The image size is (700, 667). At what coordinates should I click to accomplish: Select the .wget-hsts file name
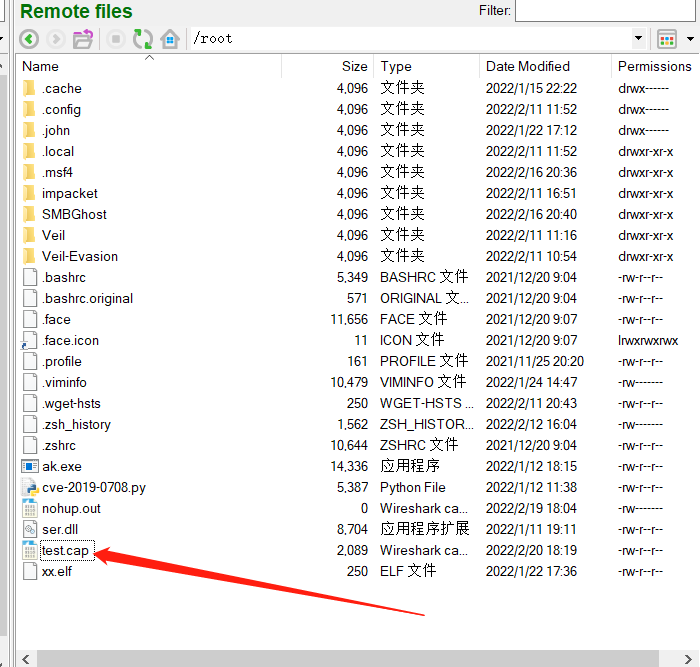71,404
